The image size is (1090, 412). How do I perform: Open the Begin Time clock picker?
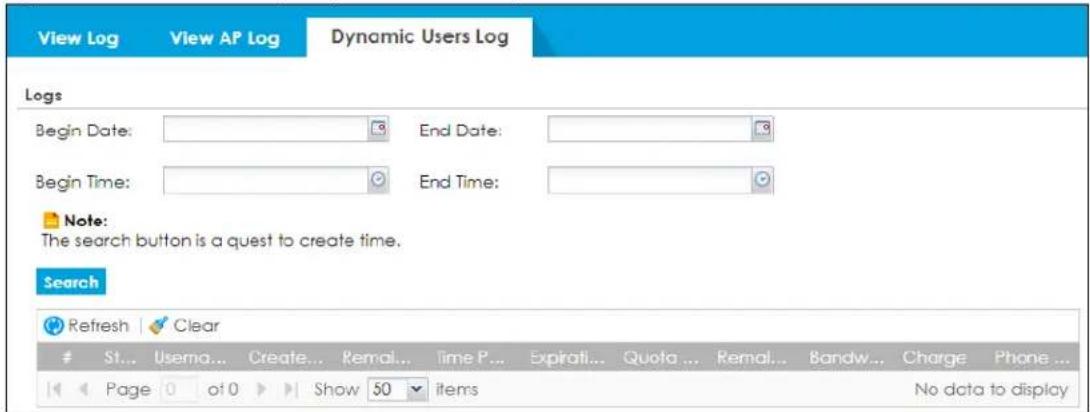[x=379, y=179]
